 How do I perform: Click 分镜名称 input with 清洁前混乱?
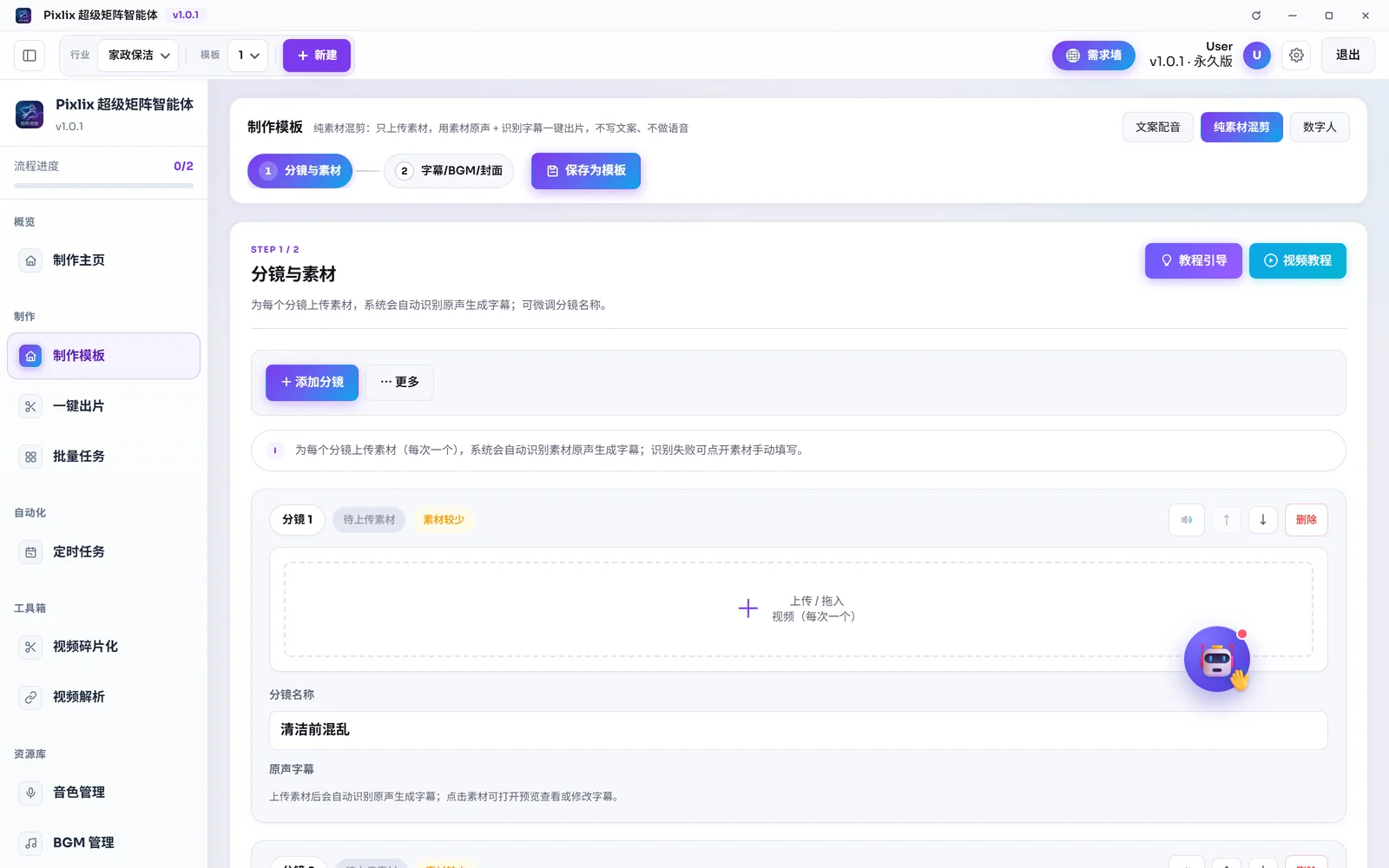[799, 731]
